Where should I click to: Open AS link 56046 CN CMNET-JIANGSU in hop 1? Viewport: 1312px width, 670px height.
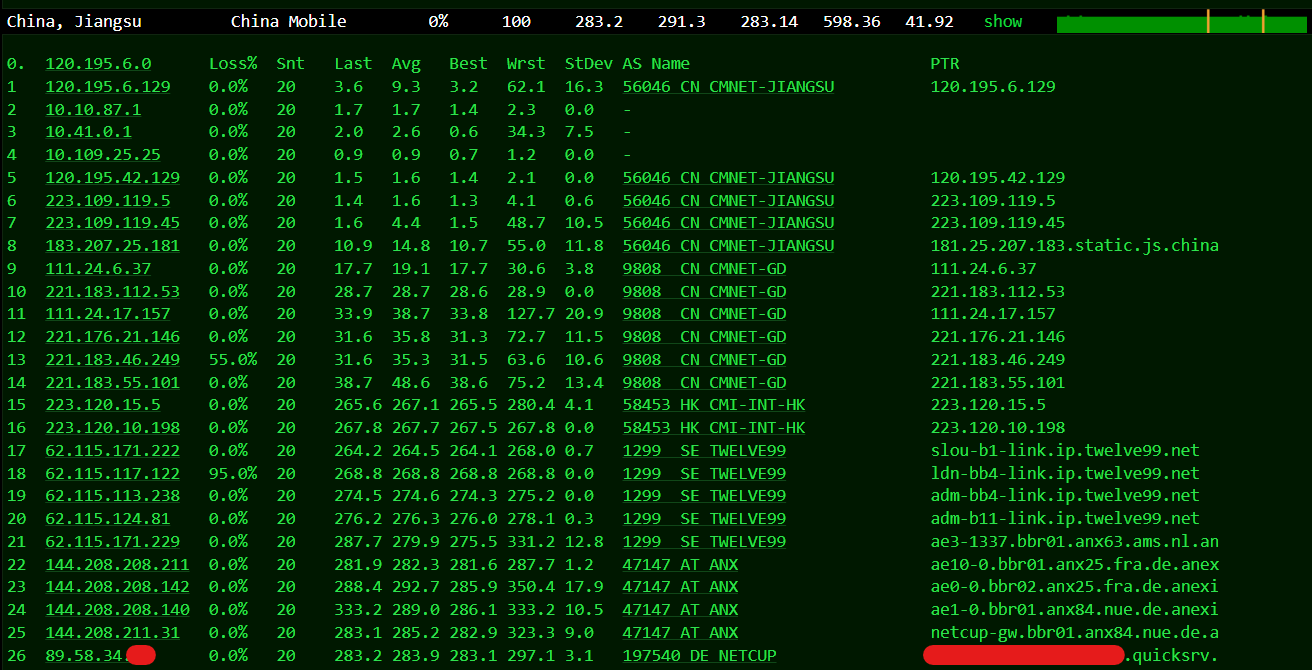coord(728,87)
